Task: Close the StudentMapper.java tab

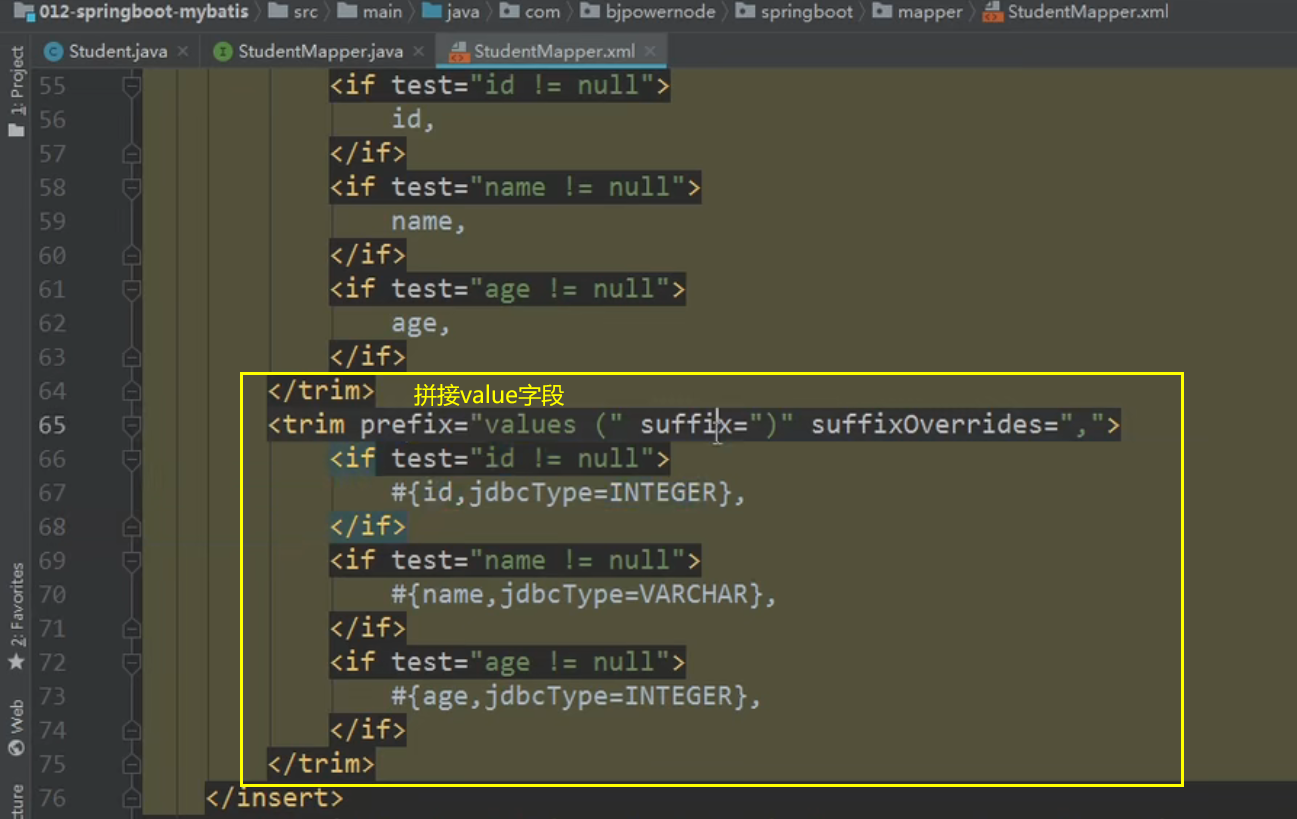Action: pos(421,51)
